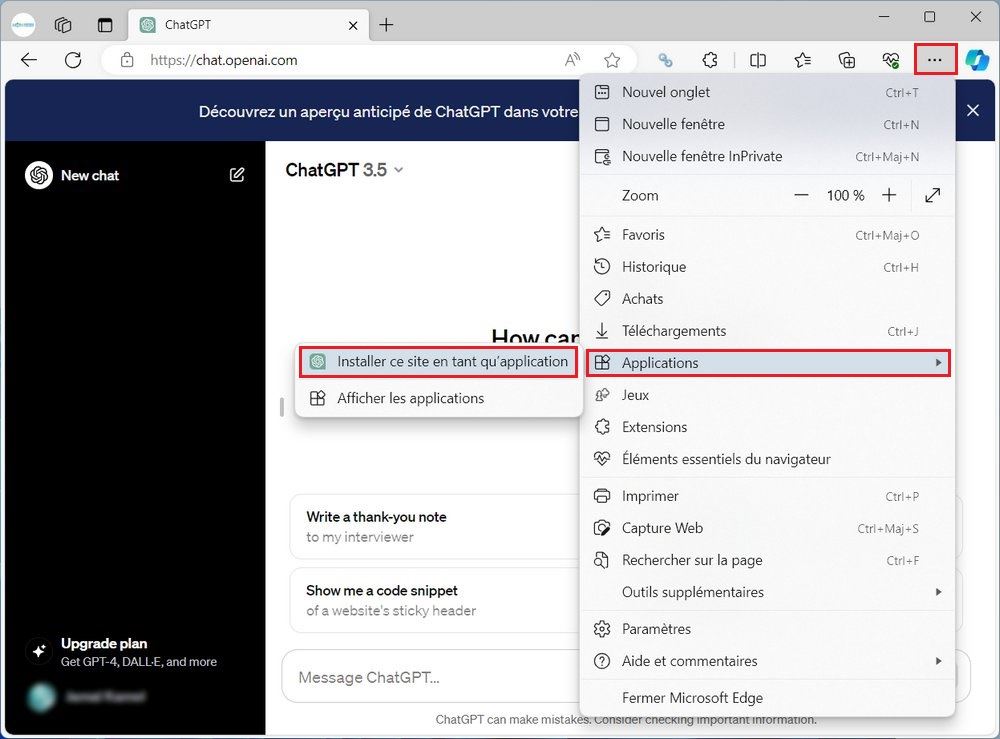
Task: Click the Split screen toolbar icon
Action: (x=758, y=60)
